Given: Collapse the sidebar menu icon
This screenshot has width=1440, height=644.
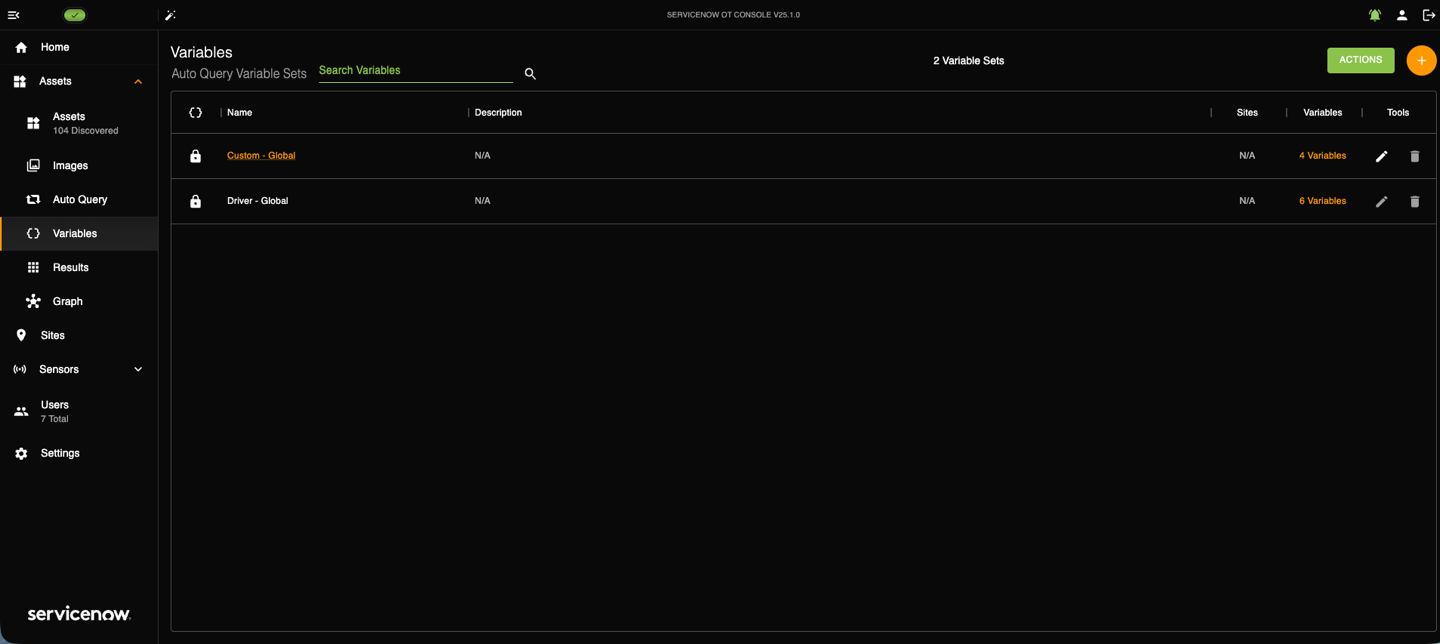Looking at the screenshot, I should pos(14,15).
